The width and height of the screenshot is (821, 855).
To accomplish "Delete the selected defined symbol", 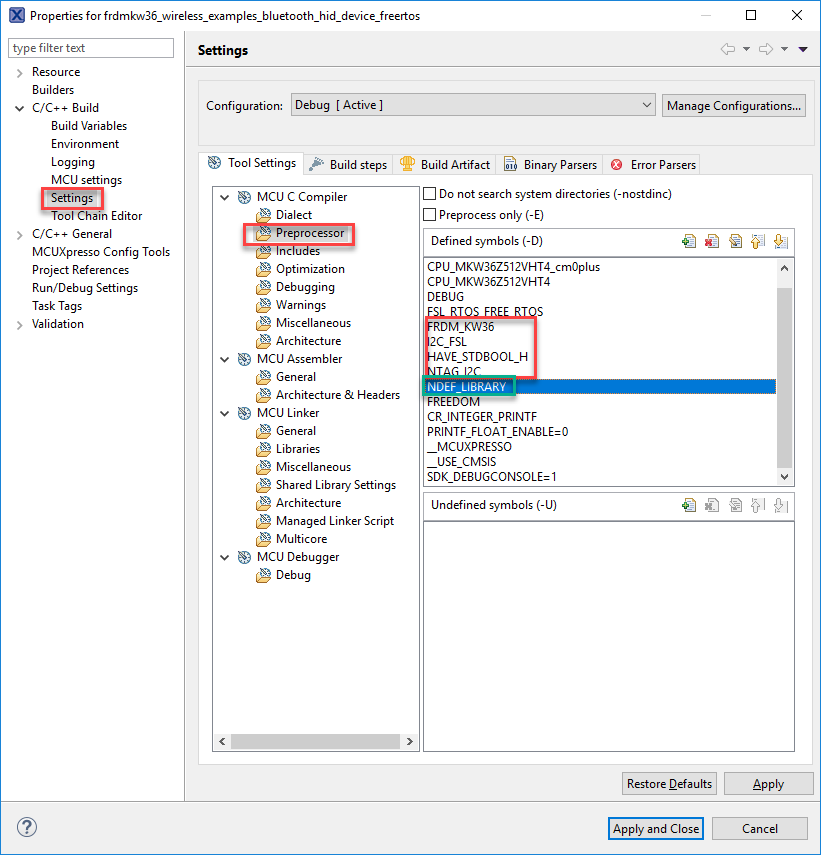I will [x=712, y=241].
